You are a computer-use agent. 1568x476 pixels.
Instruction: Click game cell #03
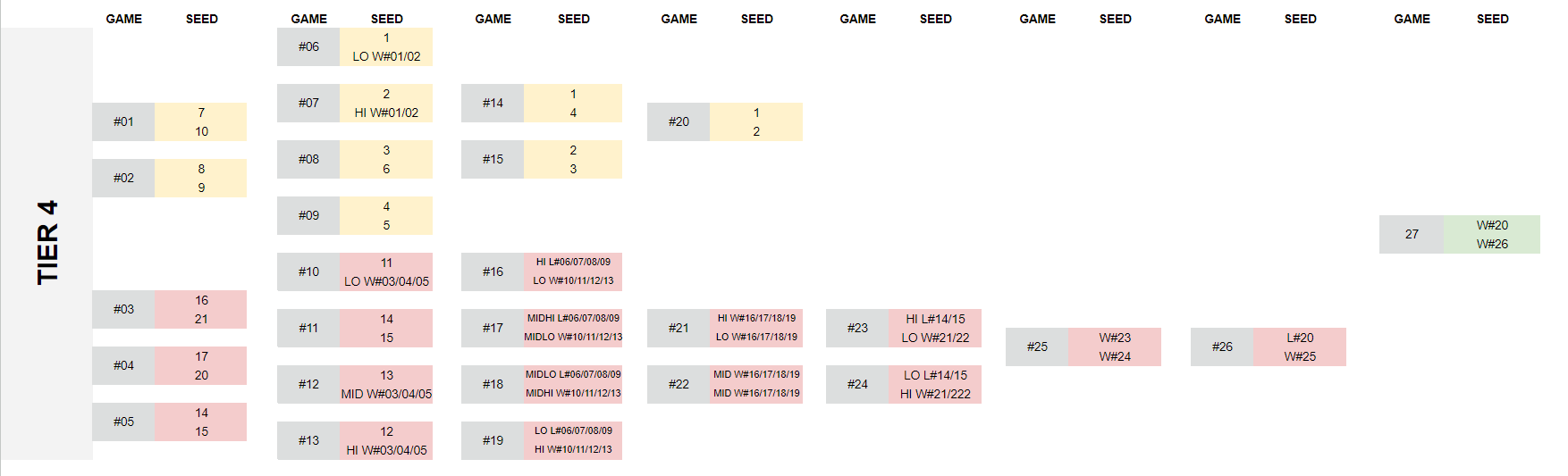[x=123, y=309]
